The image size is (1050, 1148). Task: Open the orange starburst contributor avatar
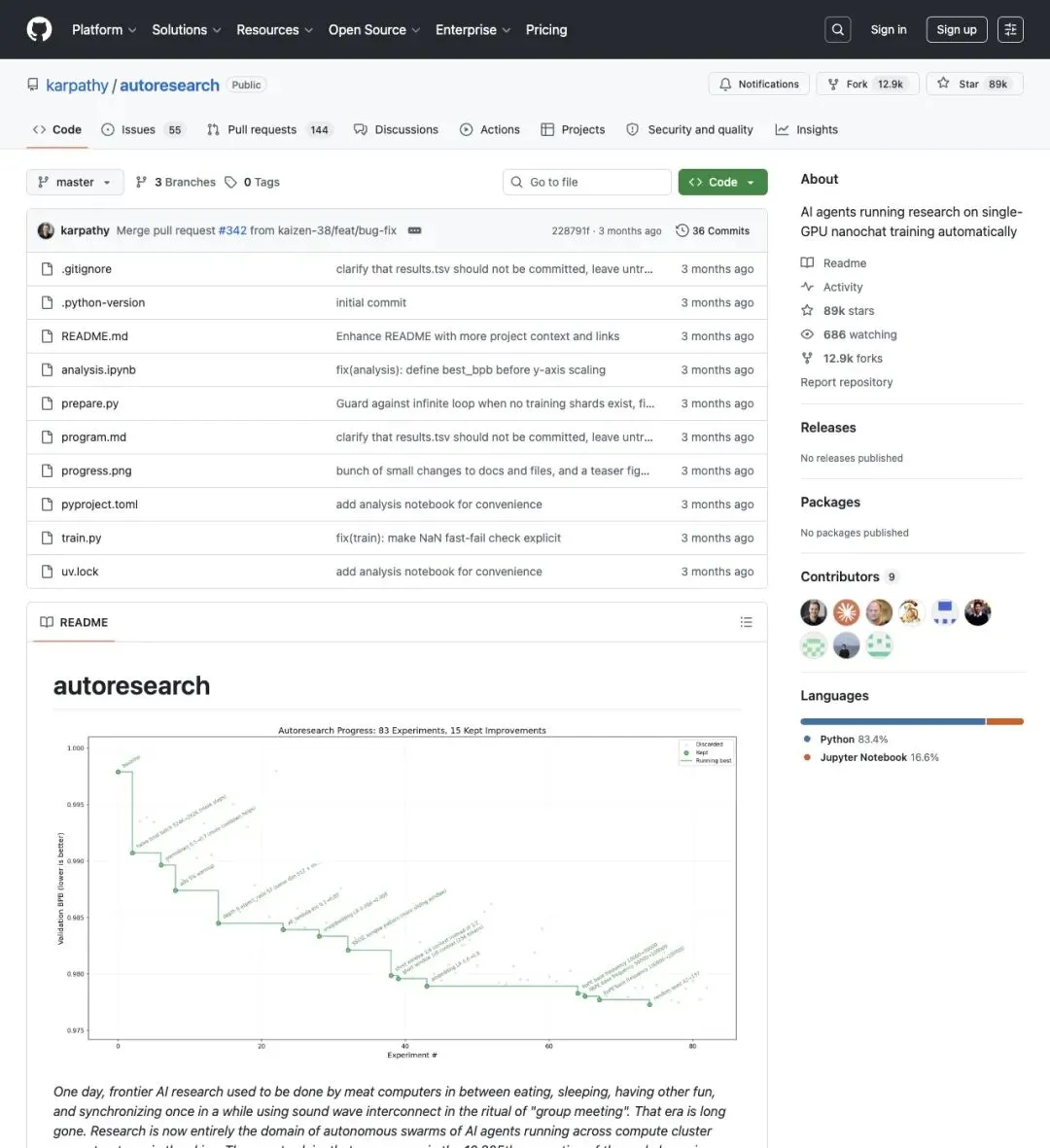(x=847, y=612)
